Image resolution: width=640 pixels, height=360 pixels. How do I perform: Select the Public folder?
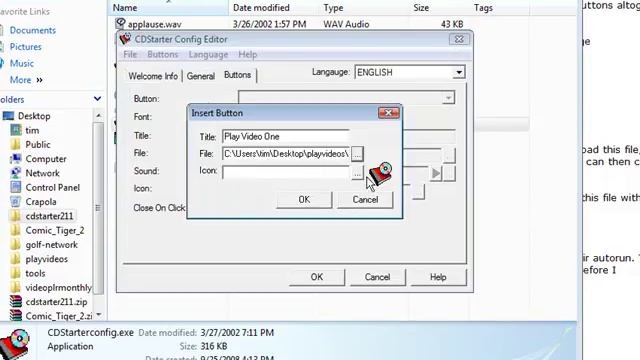(38, 145)
